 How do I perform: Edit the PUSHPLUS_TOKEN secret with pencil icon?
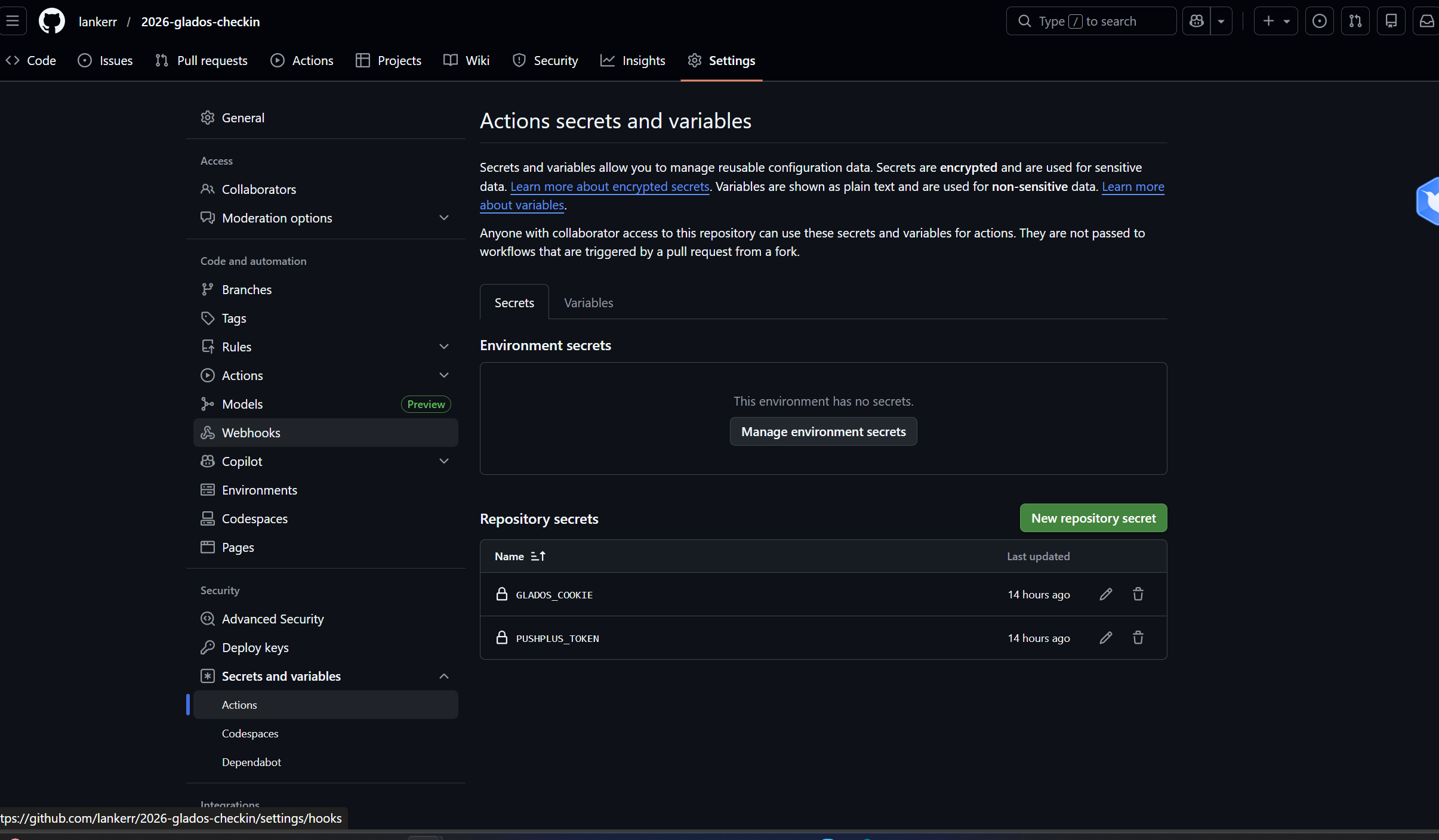pos(1106,638)
